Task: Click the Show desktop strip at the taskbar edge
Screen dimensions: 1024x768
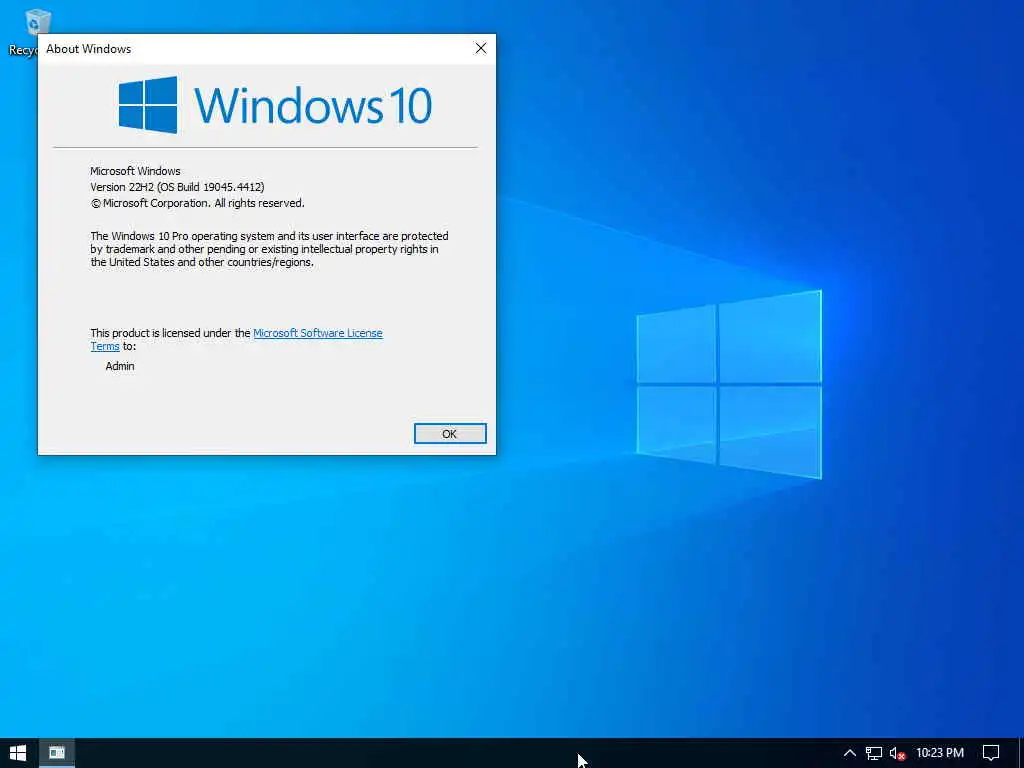Action: (1021, 753)
